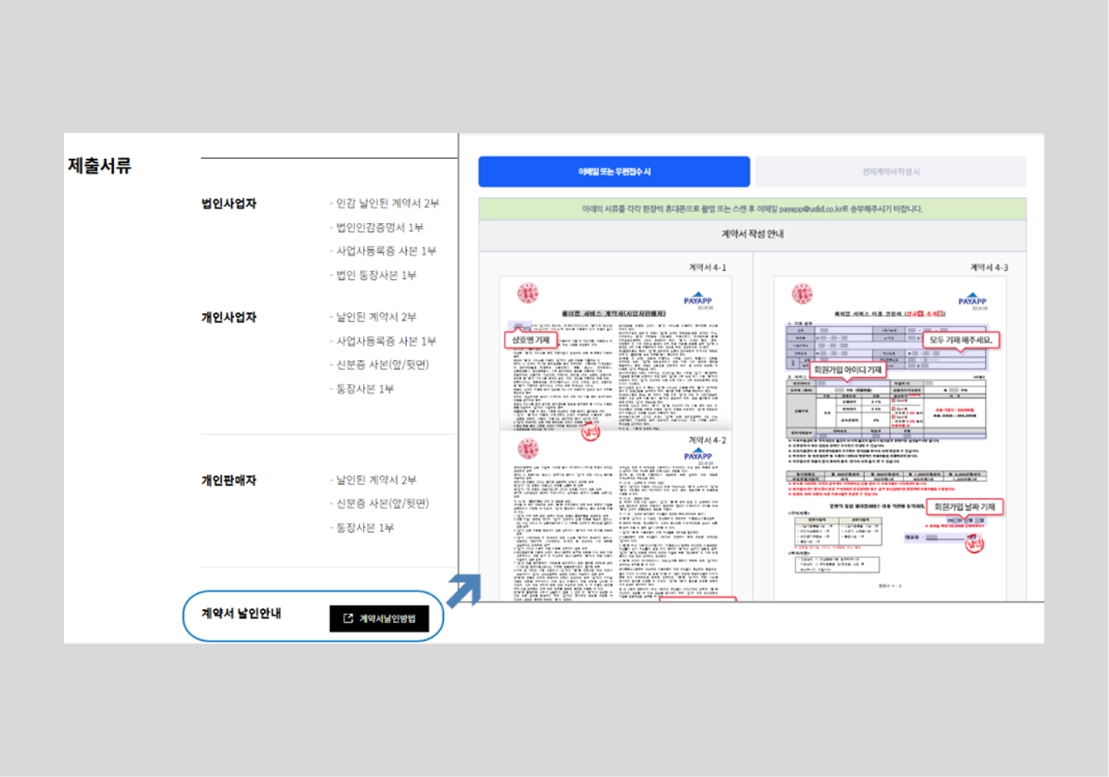Click the PAYAPP logo on 계약서 4-2
1109x777 pixels.
coord(698,455)
